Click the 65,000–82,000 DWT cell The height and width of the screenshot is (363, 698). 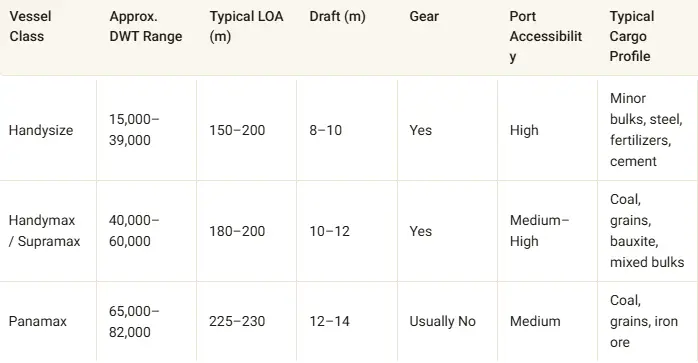134,322
